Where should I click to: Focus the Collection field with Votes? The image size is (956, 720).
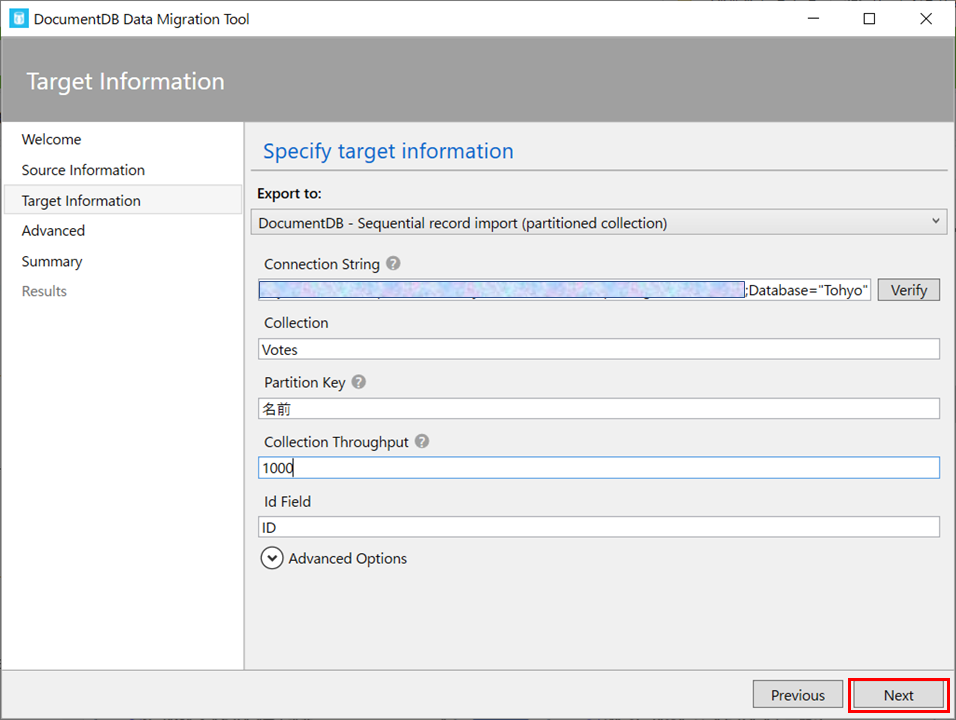coord(599,349)
